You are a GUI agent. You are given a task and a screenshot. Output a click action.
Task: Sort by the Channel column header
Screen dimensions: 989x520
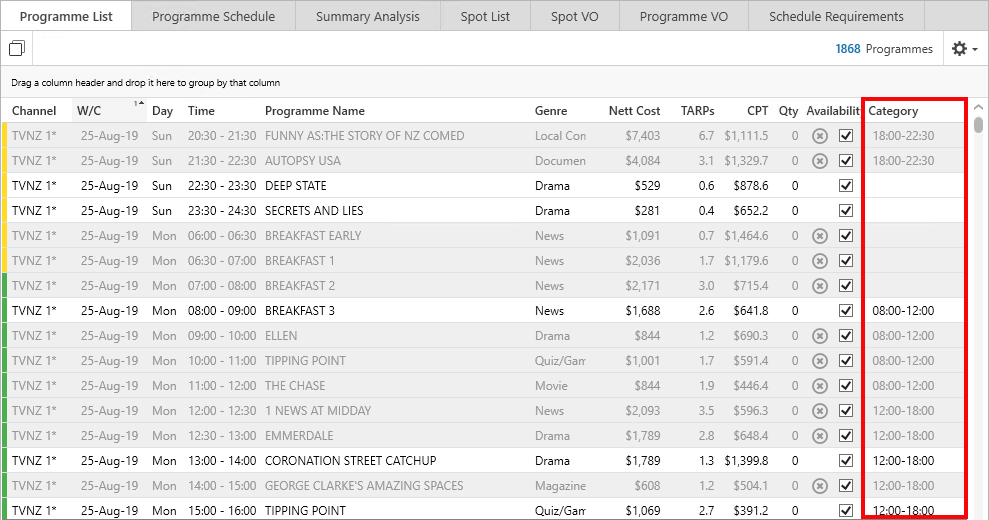[34, 111]
